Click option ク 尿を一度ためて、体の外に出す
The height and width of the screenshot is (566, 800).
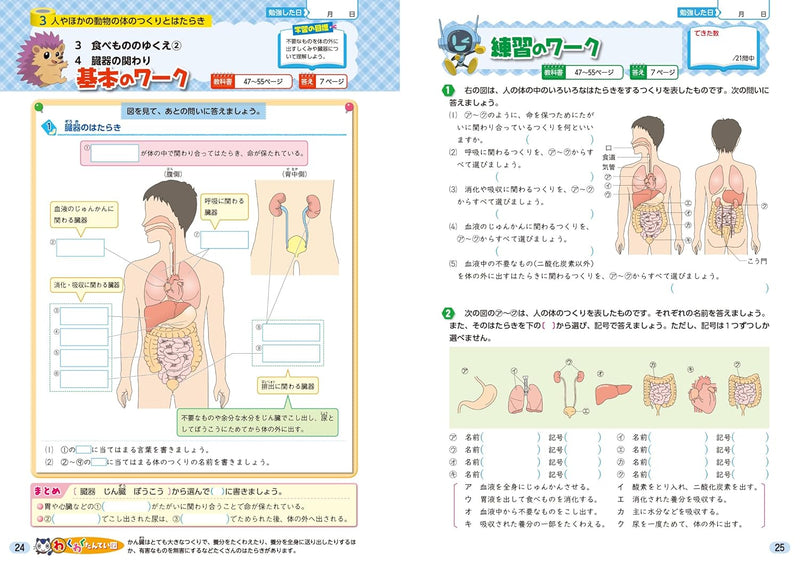[x=680, y=524]
